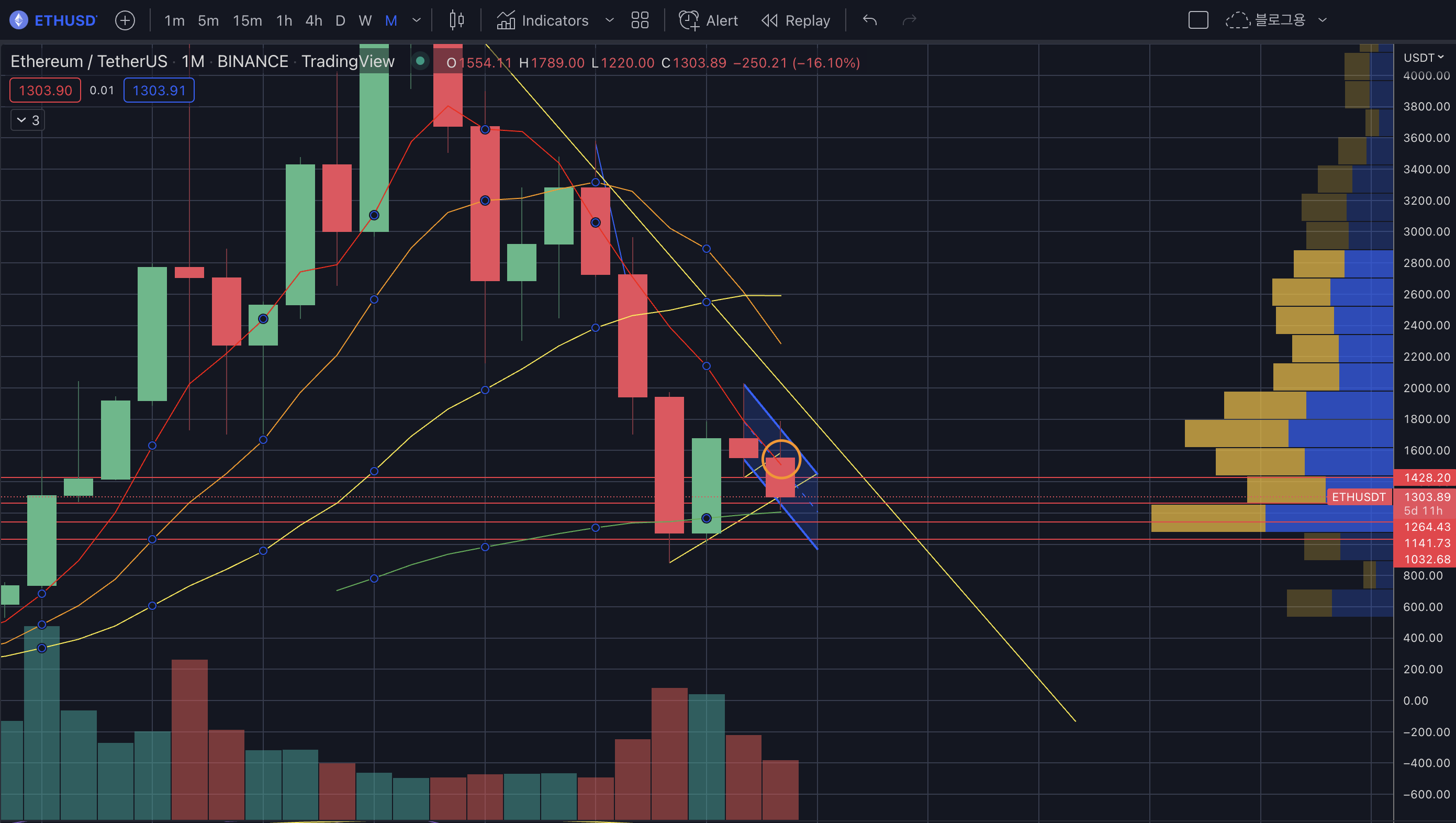This screenshot has width=1456, height=823.
Task: Click the red 1303.90 sell price button
Action: [45, 91]
